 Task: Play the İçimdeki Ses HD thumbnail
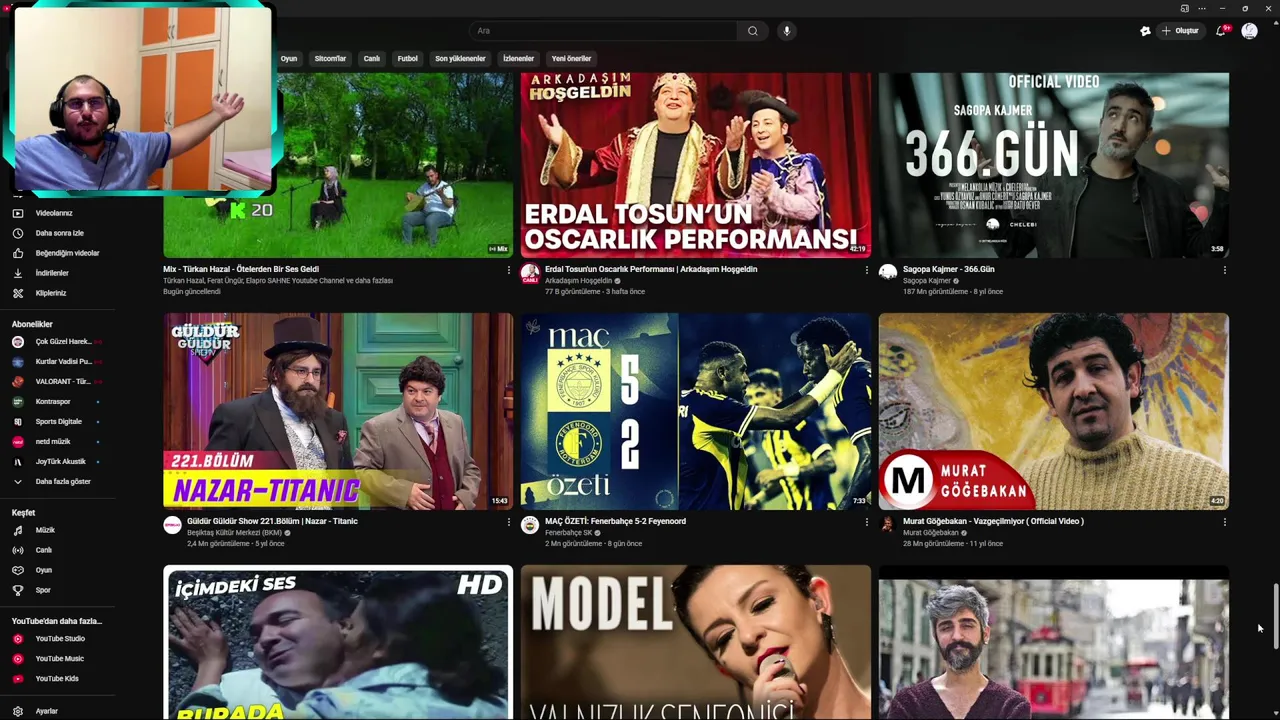pyautogui.click(x=338, y=642)
